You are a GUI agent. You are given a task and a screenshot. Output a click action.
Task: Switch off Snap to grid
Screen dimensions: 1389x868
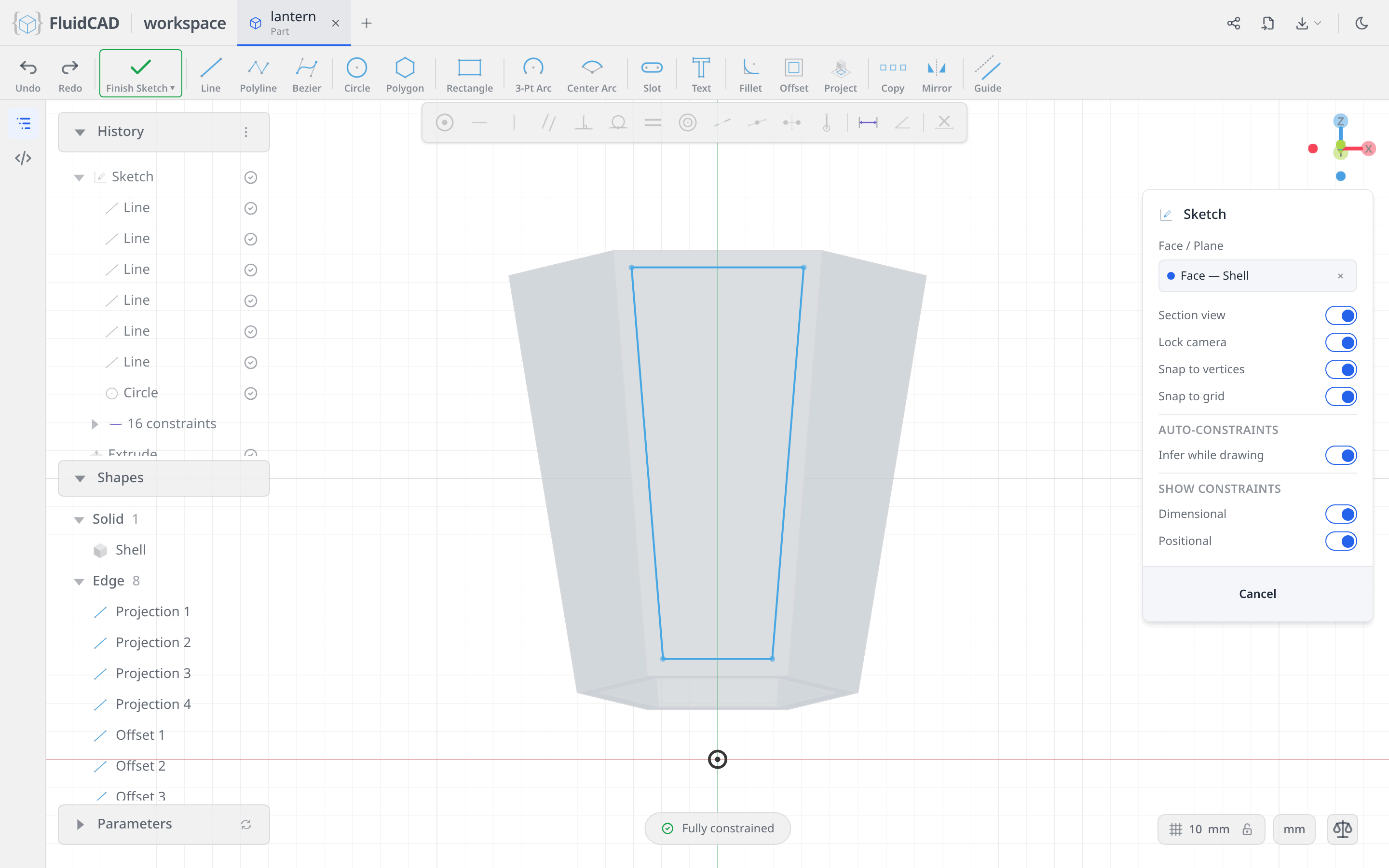coord(1341,396)
